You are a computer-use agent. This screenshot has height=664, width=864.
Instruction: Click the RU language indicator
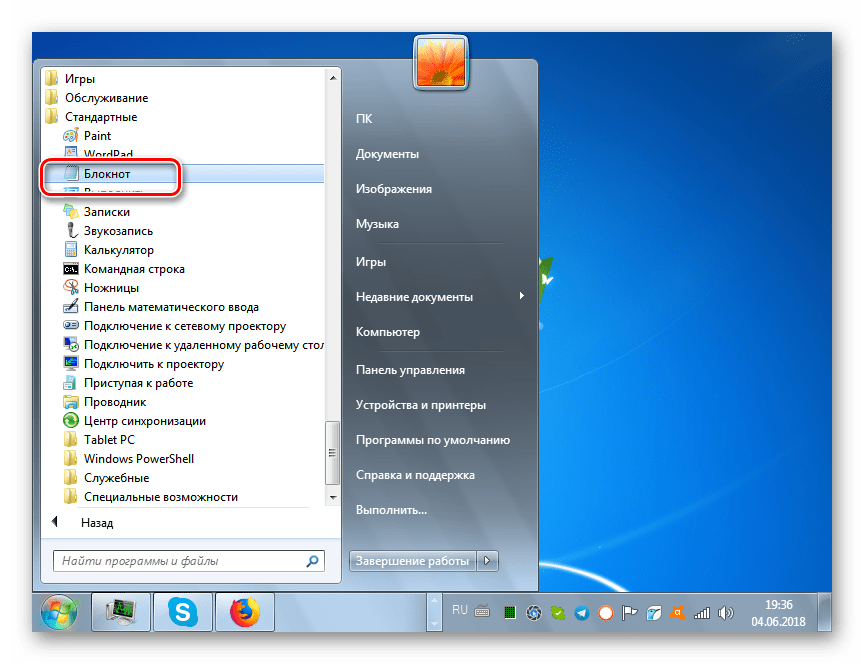click(x=460, y=610)
